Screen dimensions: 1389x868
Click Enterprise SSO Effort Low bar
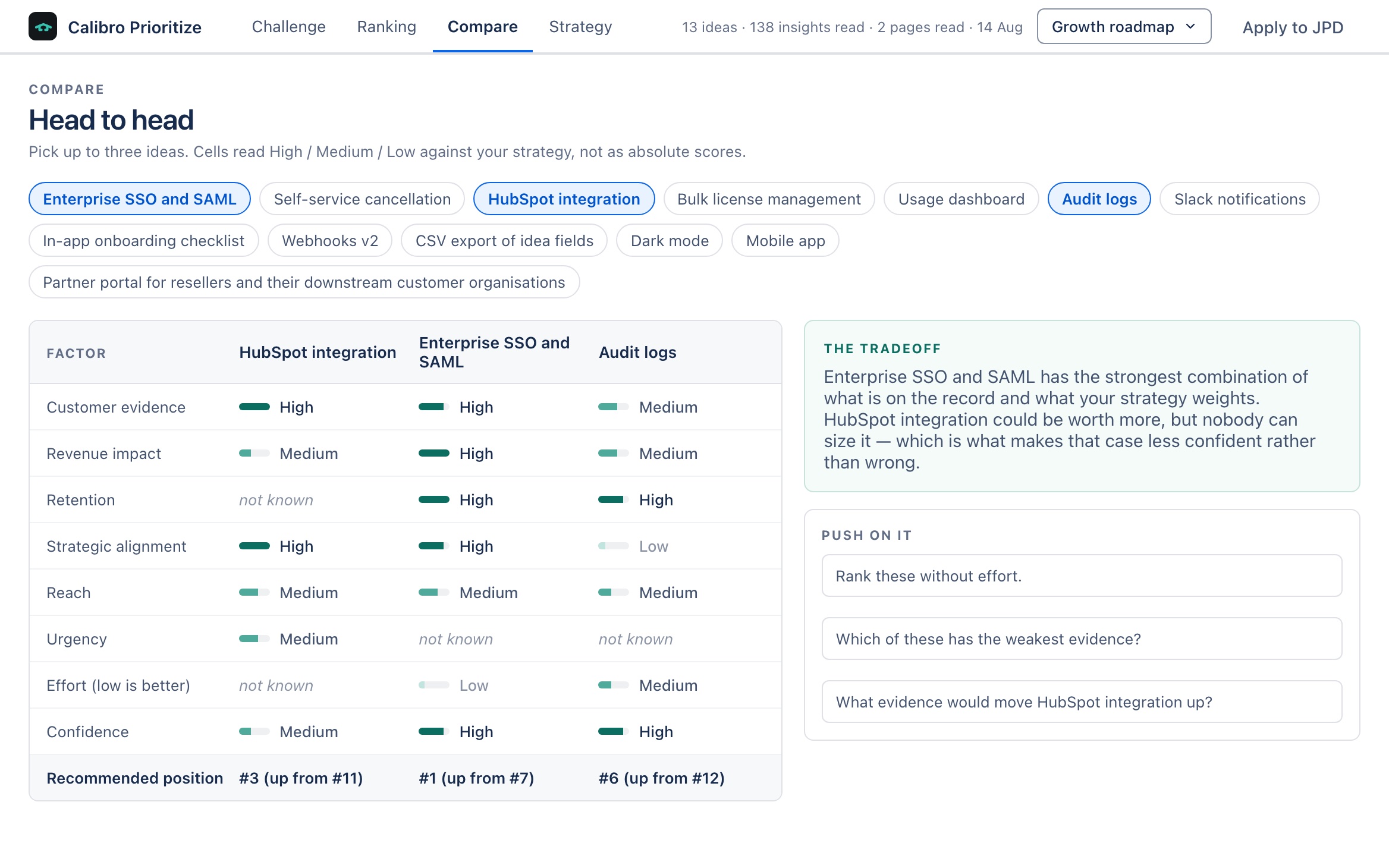click(434, 685)
